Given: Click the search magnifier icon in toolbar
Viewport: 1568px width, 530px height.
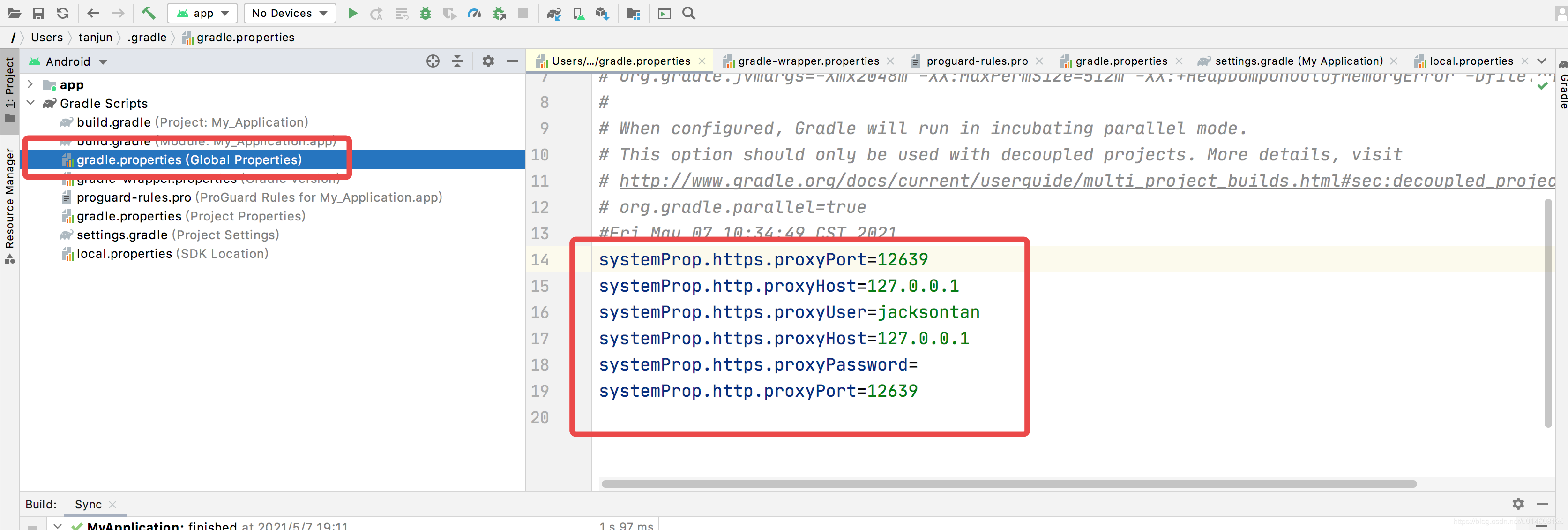Looking at the screenshot, I should [x=689, y=13].
